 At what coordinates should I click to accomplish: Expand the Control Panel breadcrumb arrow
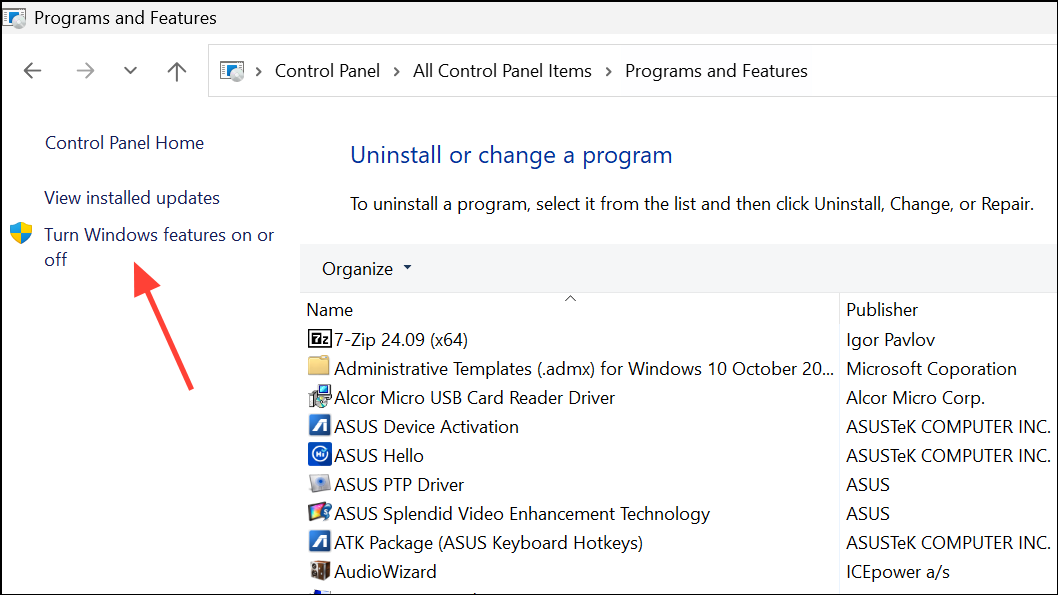click(397, 71)
